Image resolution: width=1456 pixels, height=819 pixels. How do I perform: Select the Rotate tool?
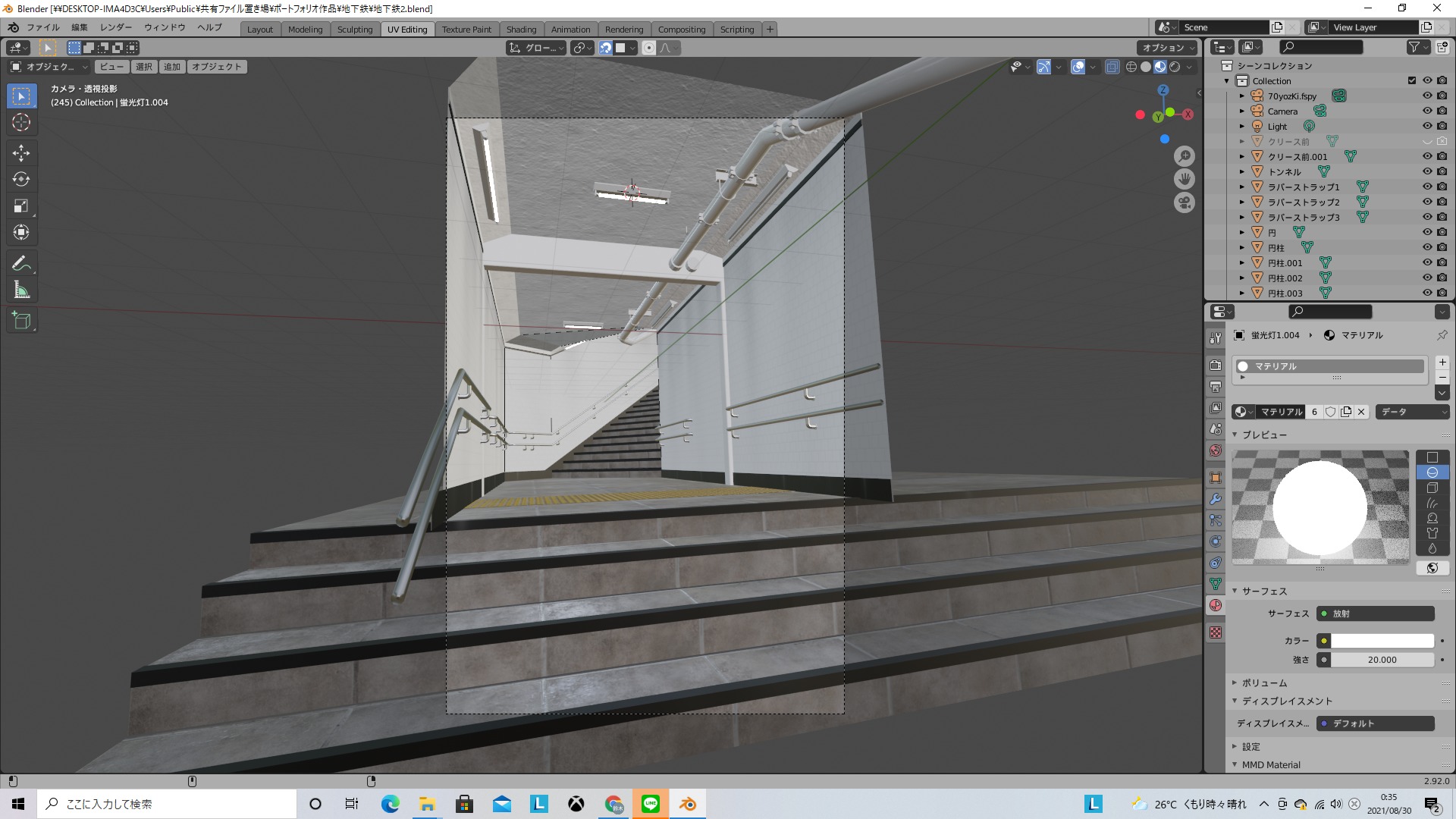point(21,180)
